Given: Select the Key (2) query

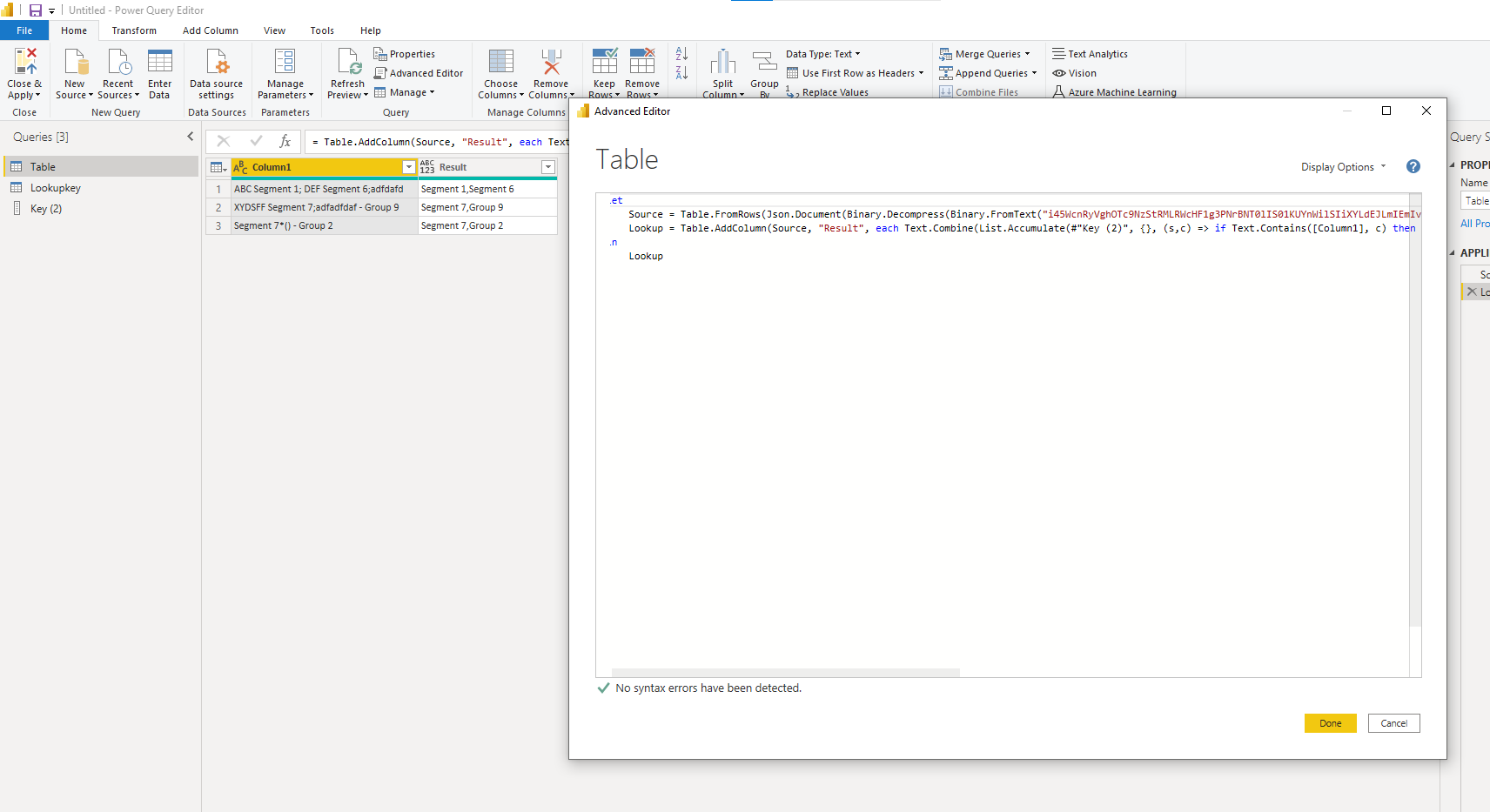Looking at the screenshot, I should (101, 209).
